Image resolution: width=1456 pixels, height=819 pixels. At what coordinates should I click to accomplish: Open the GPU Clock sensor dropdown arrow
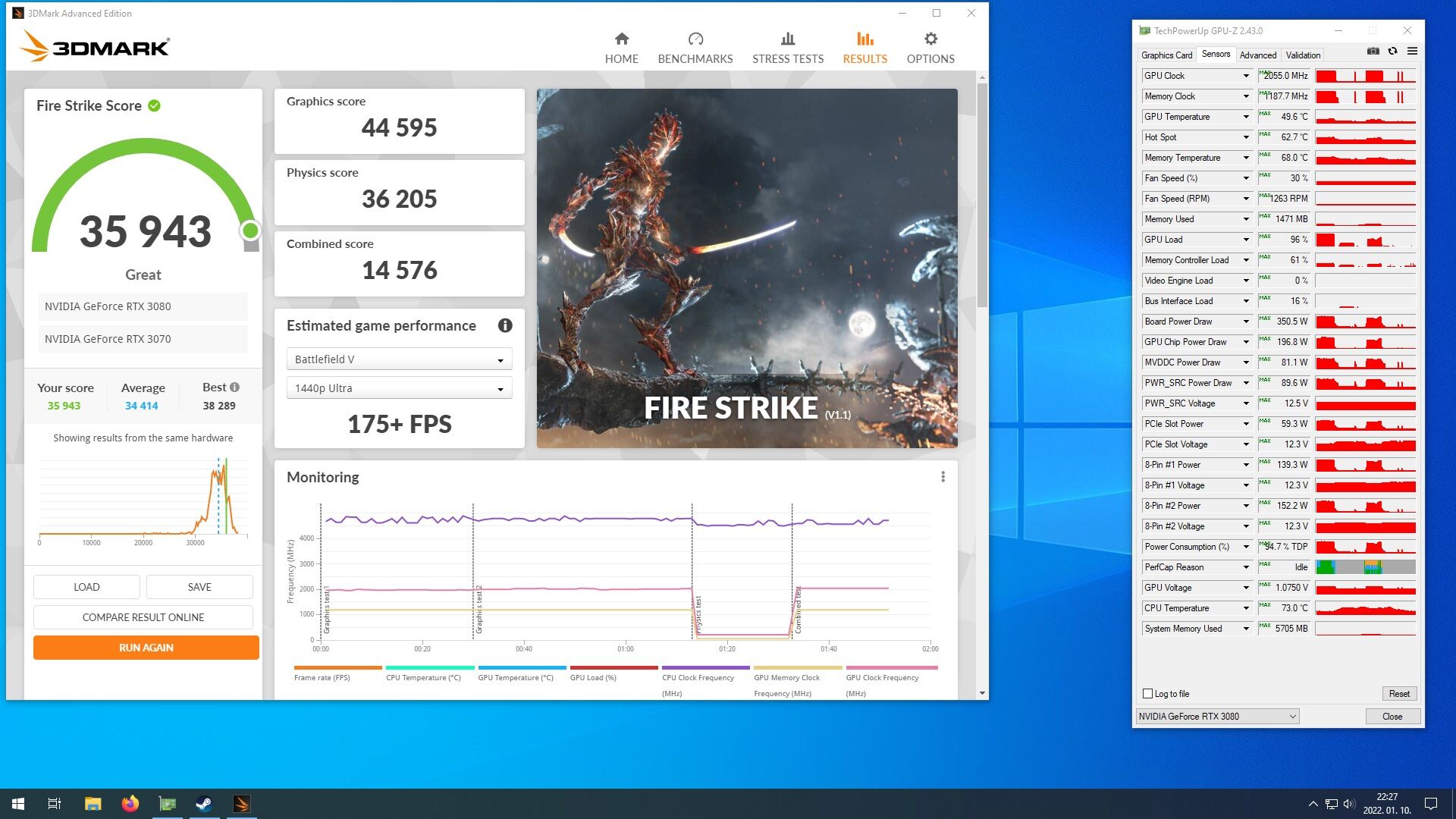[1246, 76]
